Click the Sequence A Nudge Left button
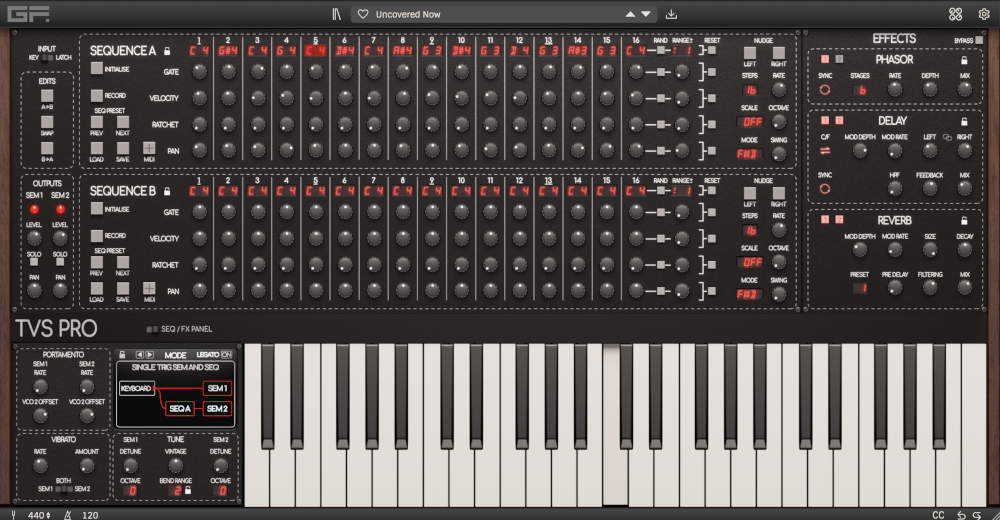This screenshot has width=1000, height=520. click(x=750, y=52)
